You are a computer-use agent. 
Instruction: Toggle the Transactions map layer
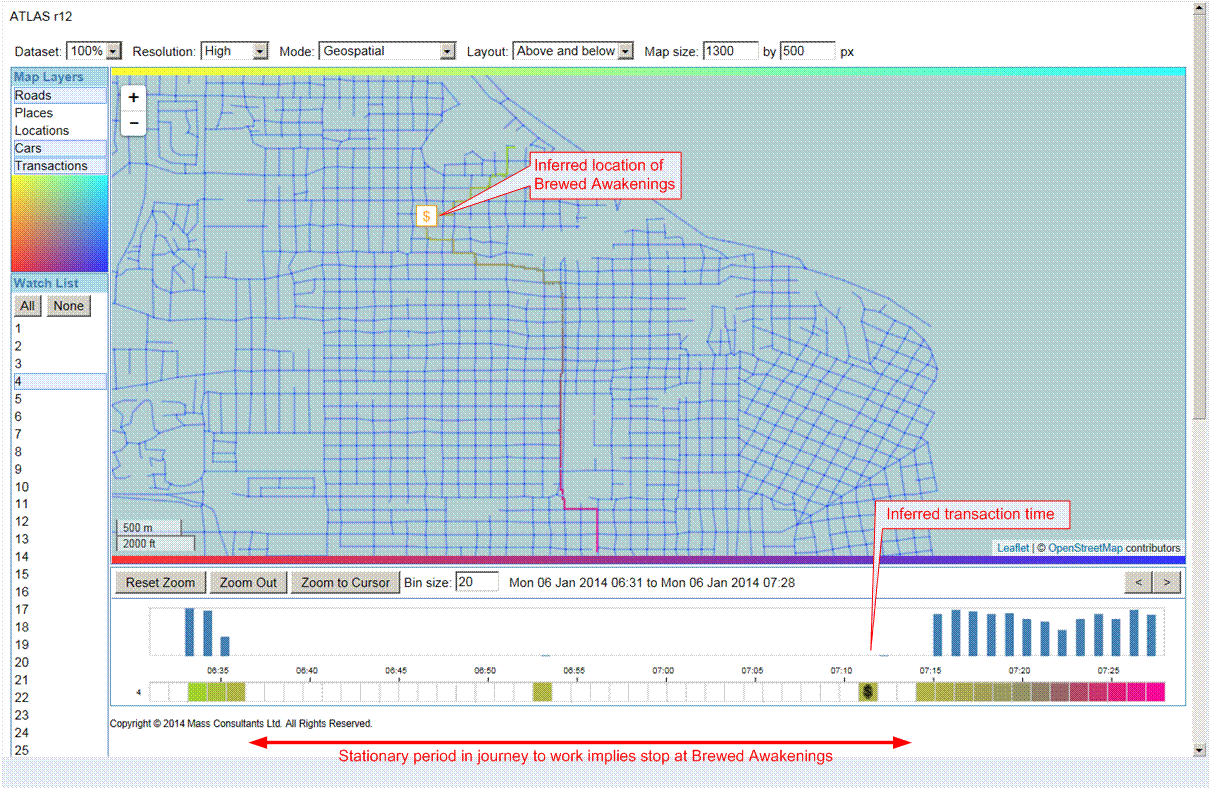tap(59, 166)
